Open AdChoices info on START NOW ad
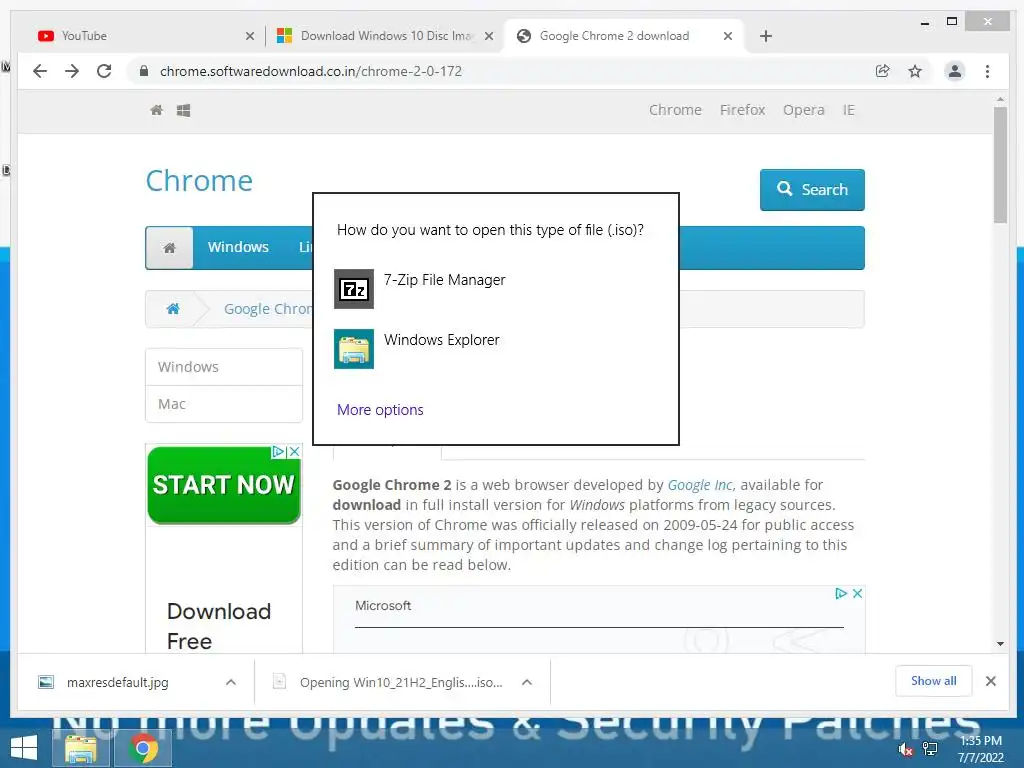The height and width of the screenshot is (768, 1024). click(x=278, y=451)
